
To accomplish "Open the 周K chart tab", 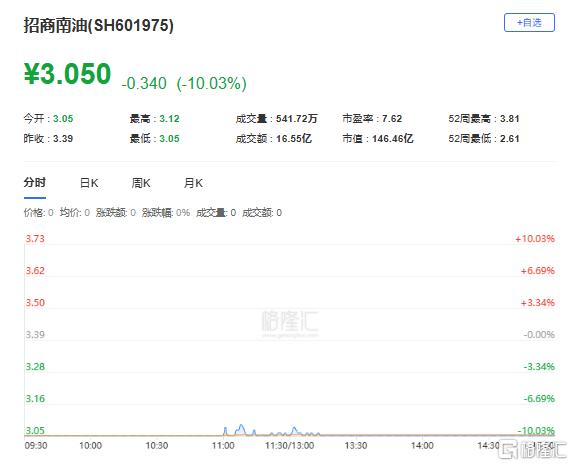I will coord(141,183).
